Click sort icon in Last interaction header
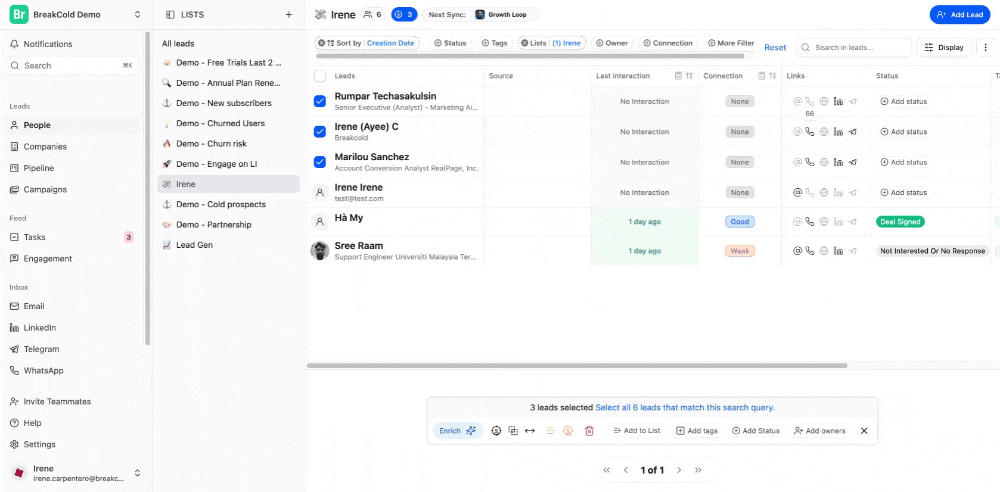This screenshot has width=1000, height=492. (x=689, y=76)
